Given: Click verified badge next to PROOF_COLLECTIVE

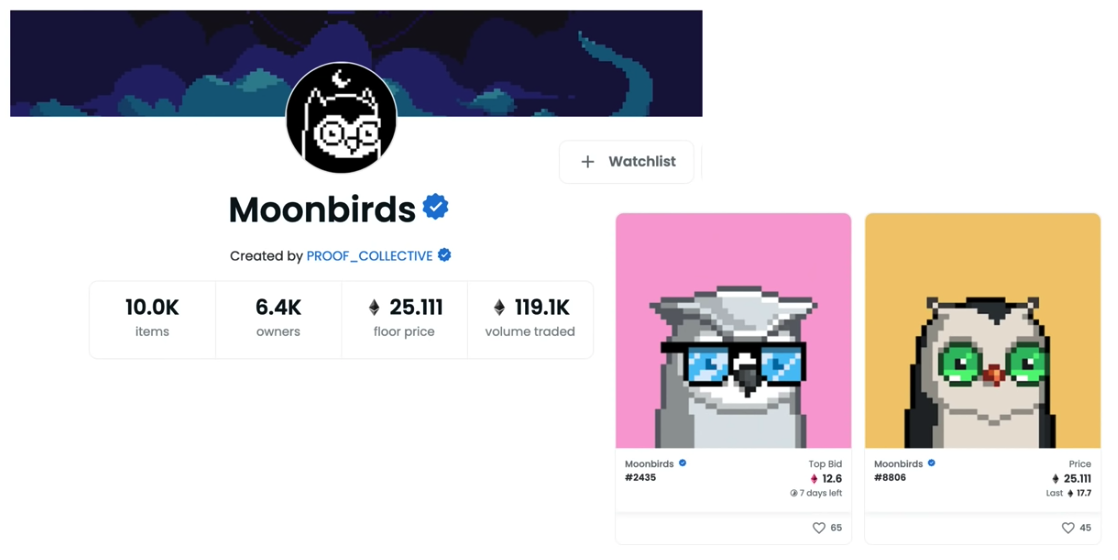Looking at the screenshot, I should click(x=444, y=255).
